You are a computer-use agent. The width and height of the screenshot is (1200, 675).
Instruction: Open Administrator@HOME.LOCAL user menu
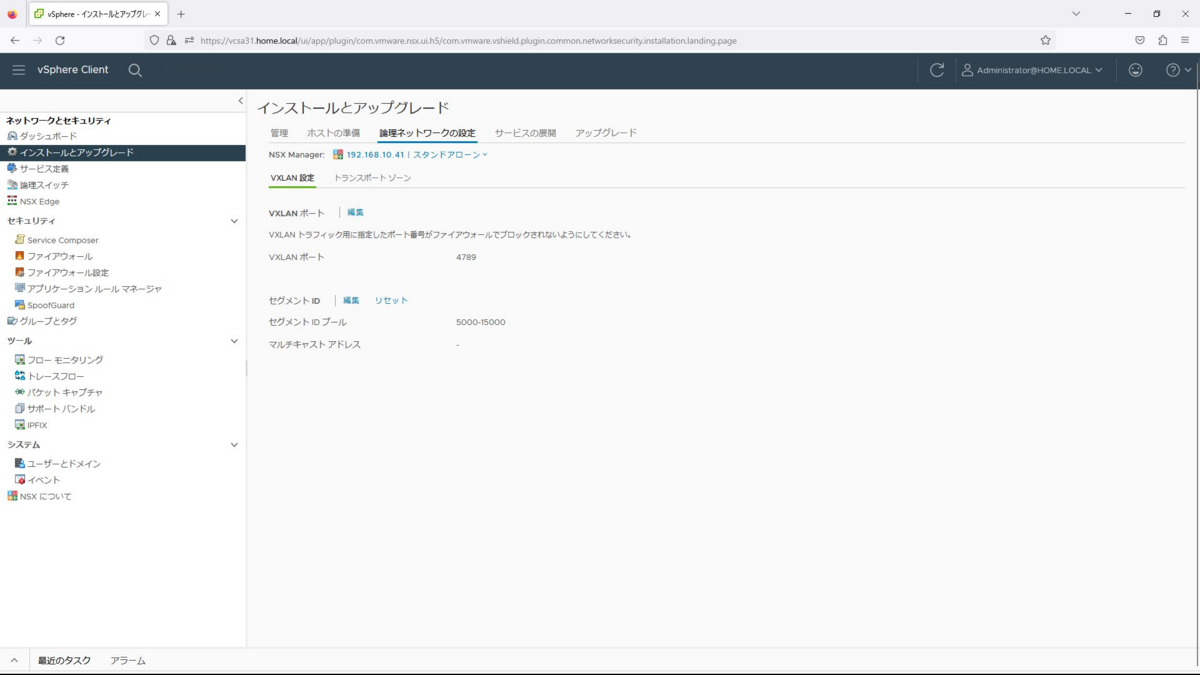tap(1032, 70)
